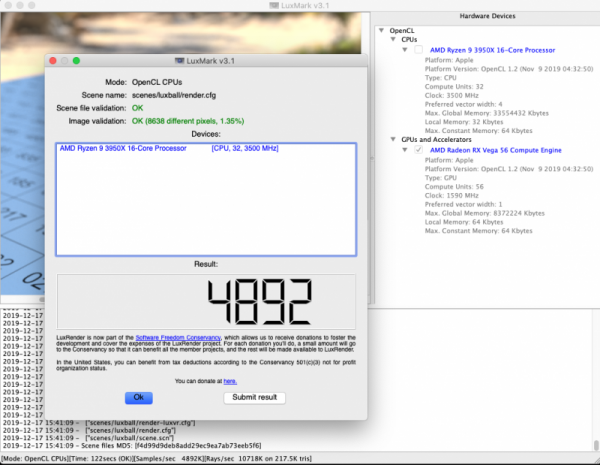This screenshot has height=465, width=600.
Task: Open the donate 'here' link
Action: tap(230, 381)
